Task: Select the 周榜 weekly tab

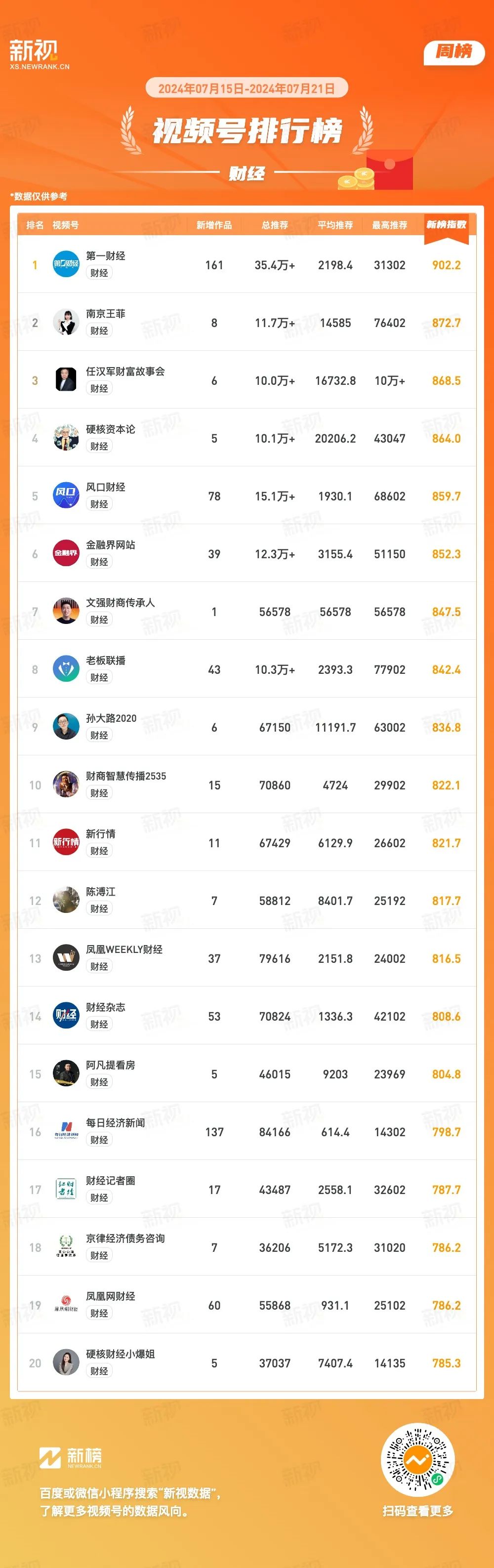Action: point(454,52)
